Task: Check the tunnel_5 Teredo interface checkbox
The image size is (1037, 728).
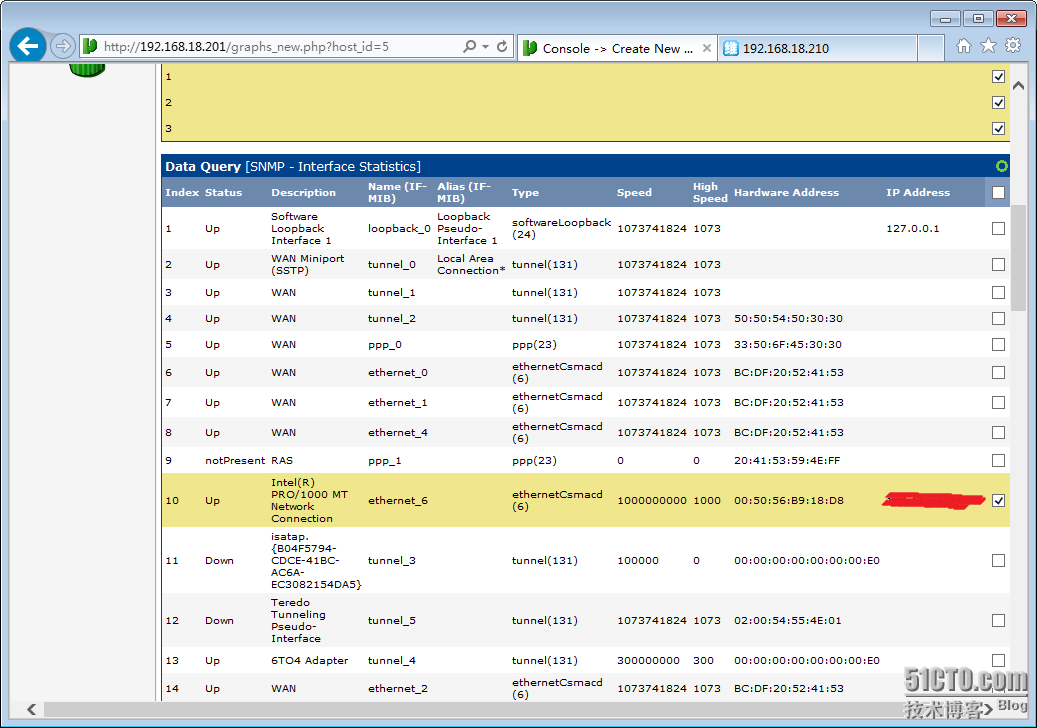Action: pyautogui.click(x=999, y=620)
